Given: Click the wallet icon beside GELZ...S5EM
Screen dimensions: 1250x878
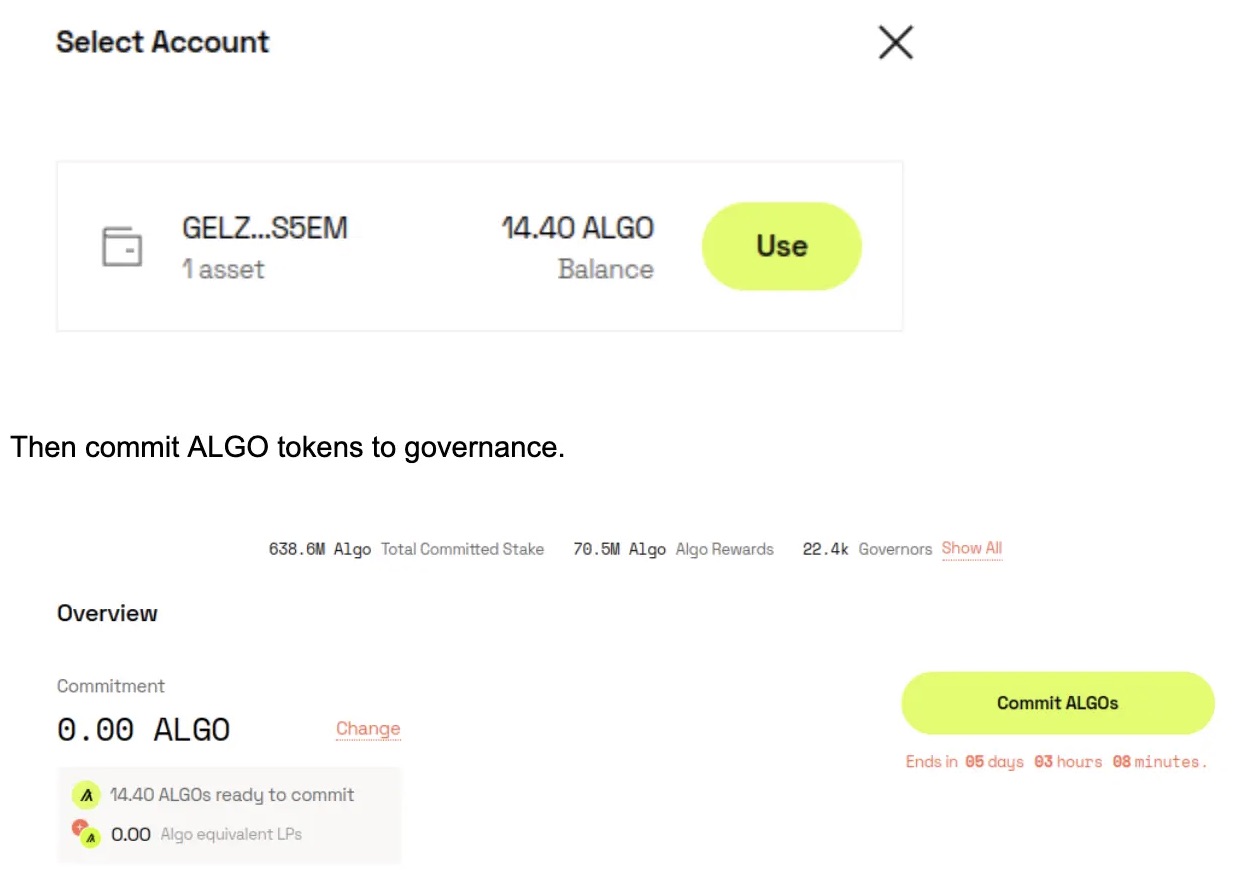Looking at the screenshot, I should point(122,245).
